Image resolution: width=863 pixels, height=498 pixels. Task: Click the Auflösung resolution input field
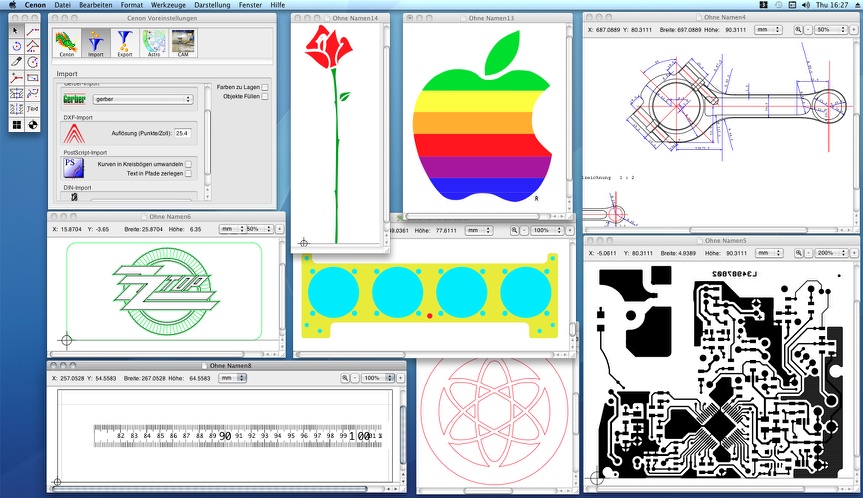tap(185, 132)
